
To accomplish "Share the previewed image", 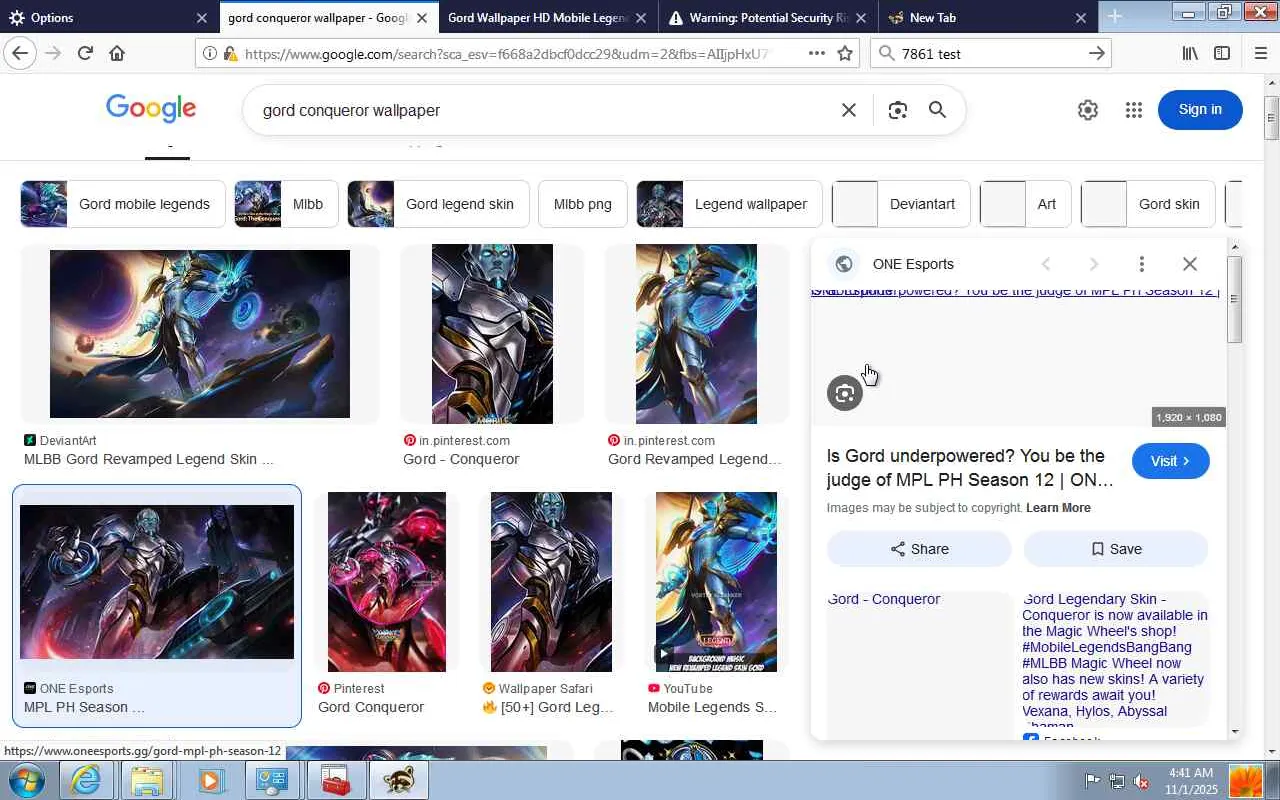I will [919, 549].
